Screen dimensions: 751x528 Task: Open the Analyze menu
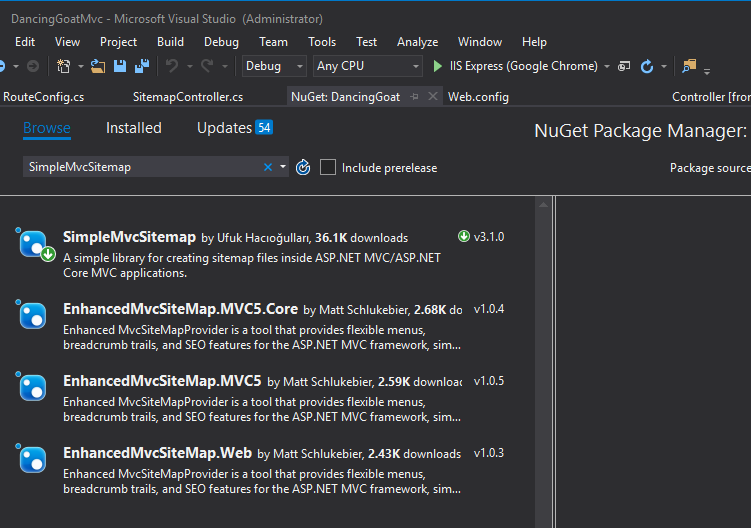click(418, 42)
